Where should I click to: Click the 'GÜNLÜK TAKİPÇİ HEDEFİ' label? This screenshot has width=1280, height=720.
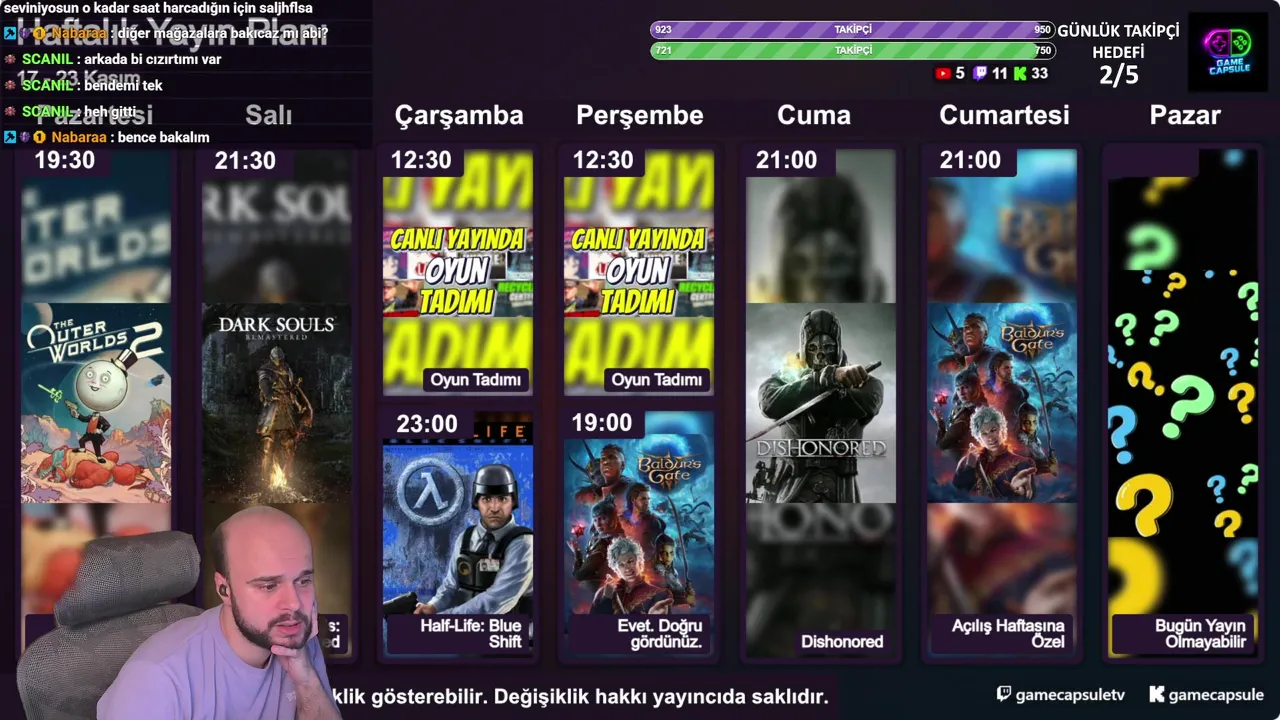[x=1118, y=41]
